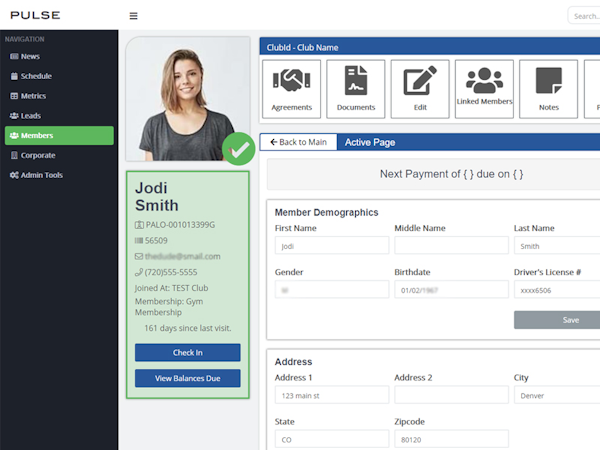Click "Membership: Gym Membership" text
600x450 pixels.
pyautogui.click(x=169, y=307)
